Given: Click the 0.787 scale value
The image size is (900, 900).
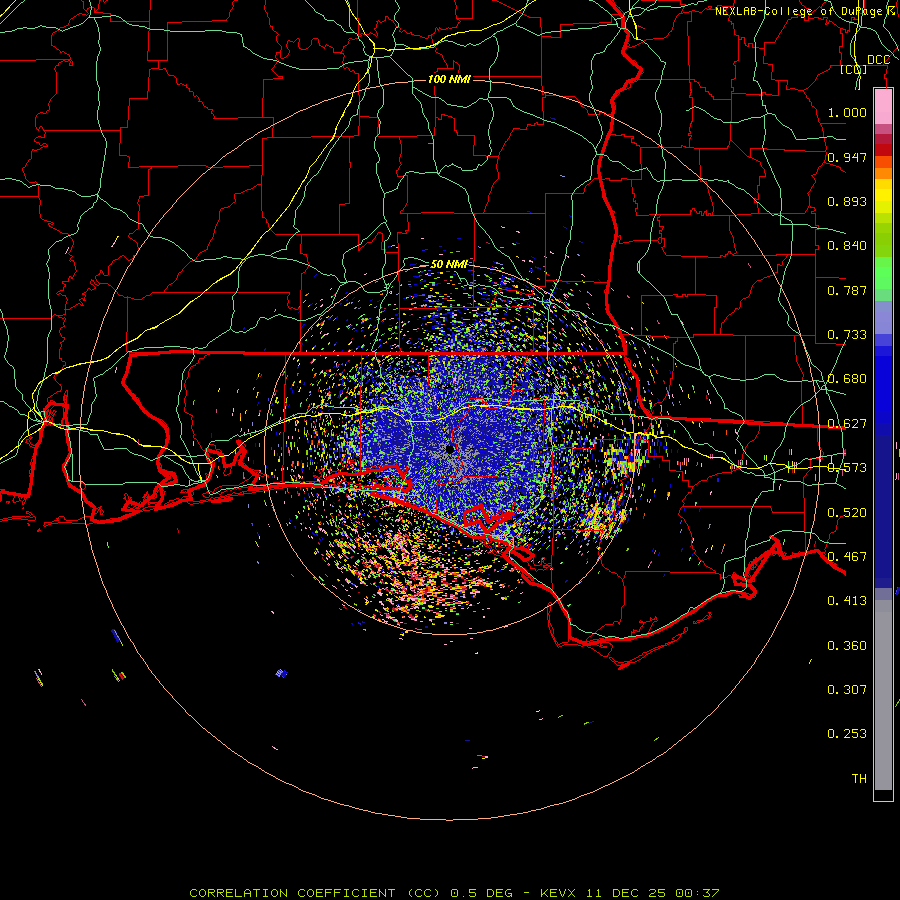Looking at the screenshot, I should (847, 290).
